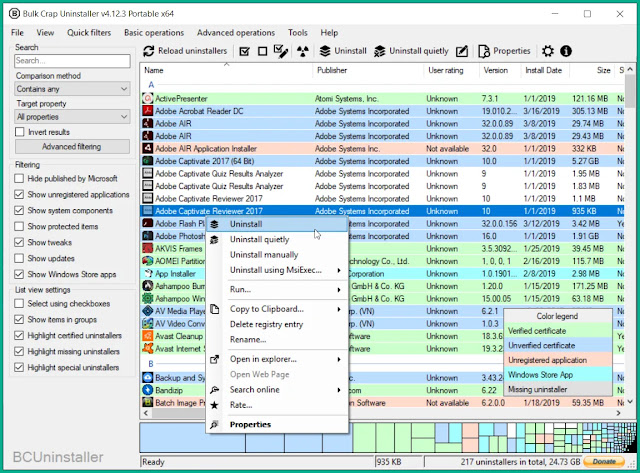This screenshot has height=473, width=640.
Task: Click the AOMEI Partition row icon
Action: [148, 261]
